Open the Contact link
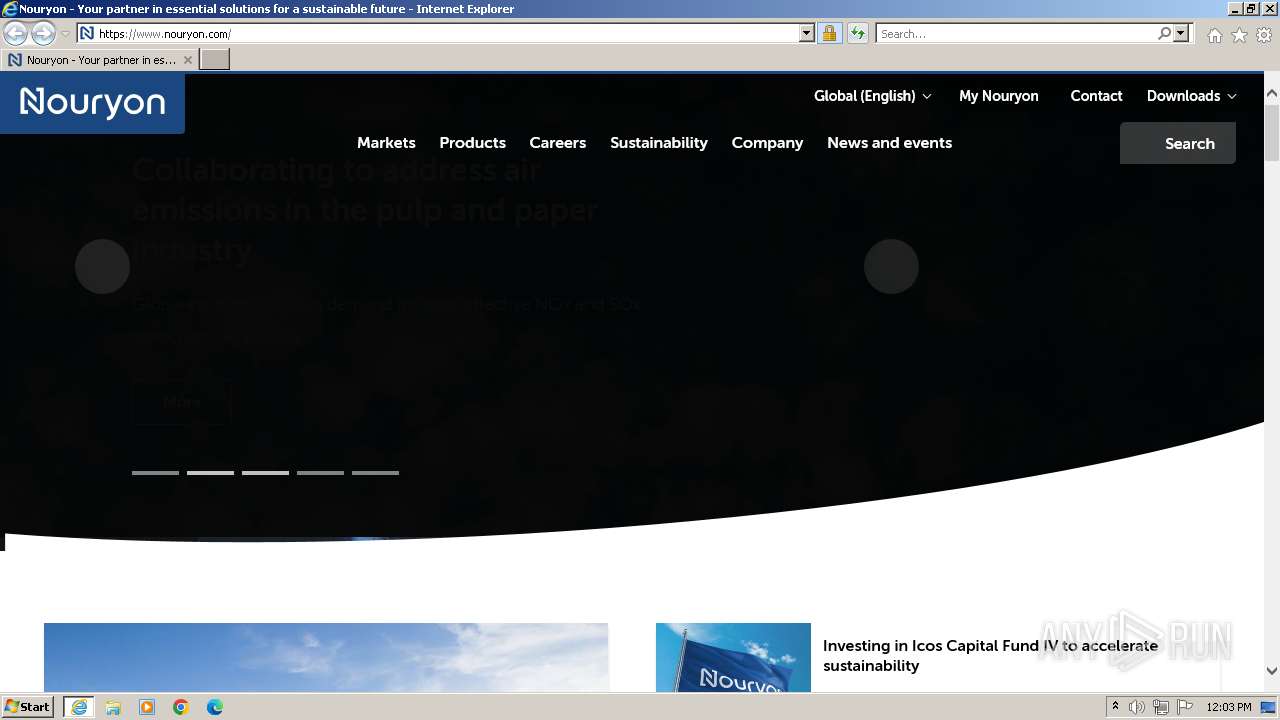The width and height of the screenshot is (1280, 720). point(1096,96)
